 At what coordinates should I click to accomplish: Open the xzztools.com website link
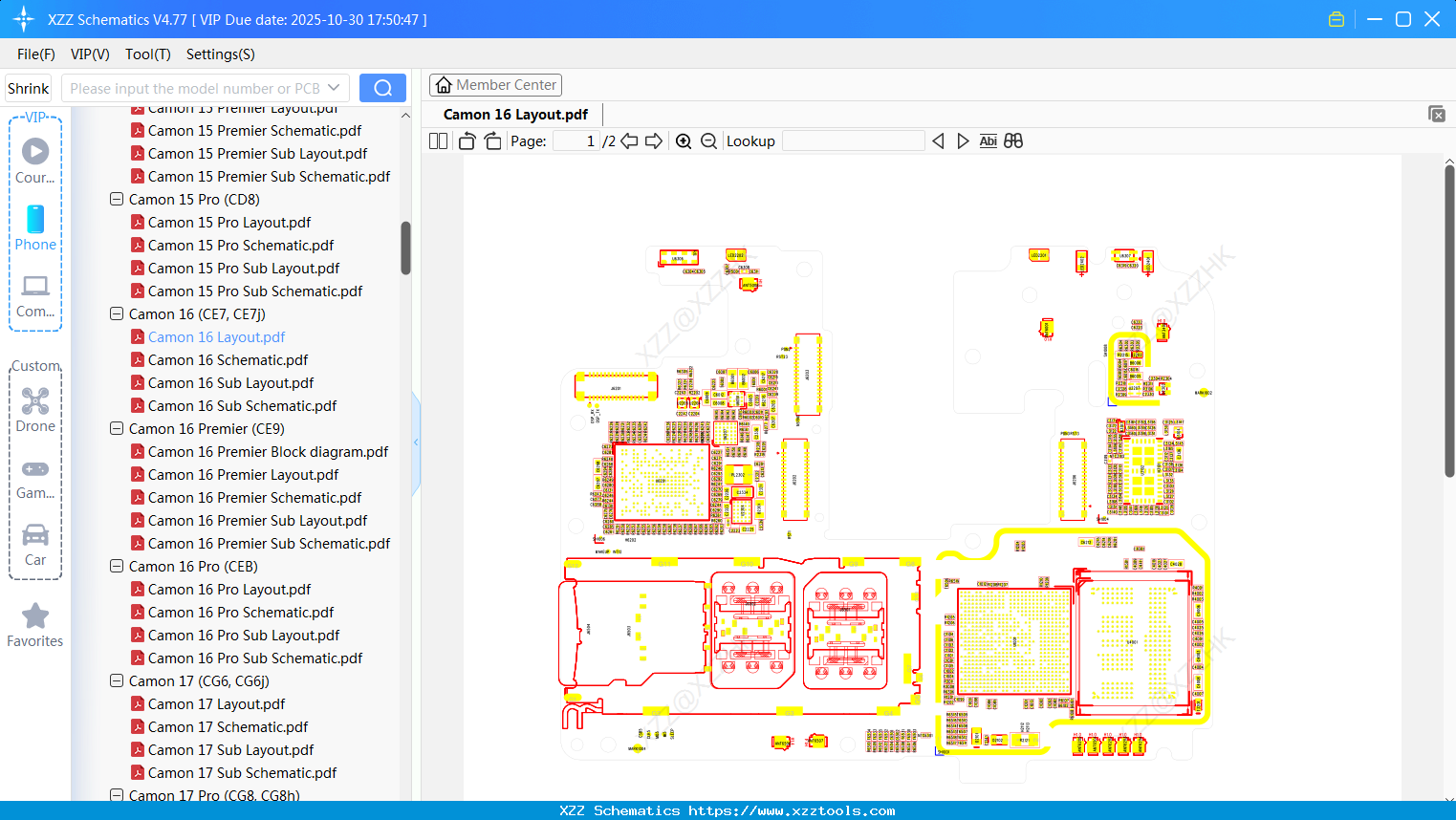[x=792, y=810]
